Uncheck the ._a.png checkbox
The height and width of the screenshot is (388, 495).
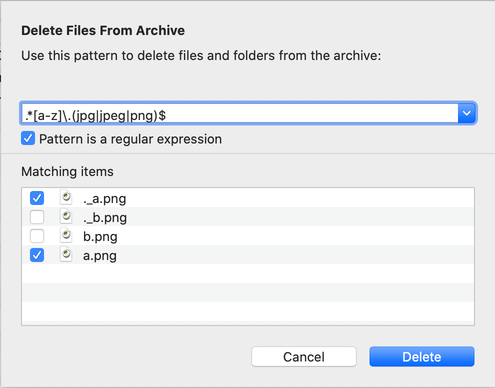point(37,198)
